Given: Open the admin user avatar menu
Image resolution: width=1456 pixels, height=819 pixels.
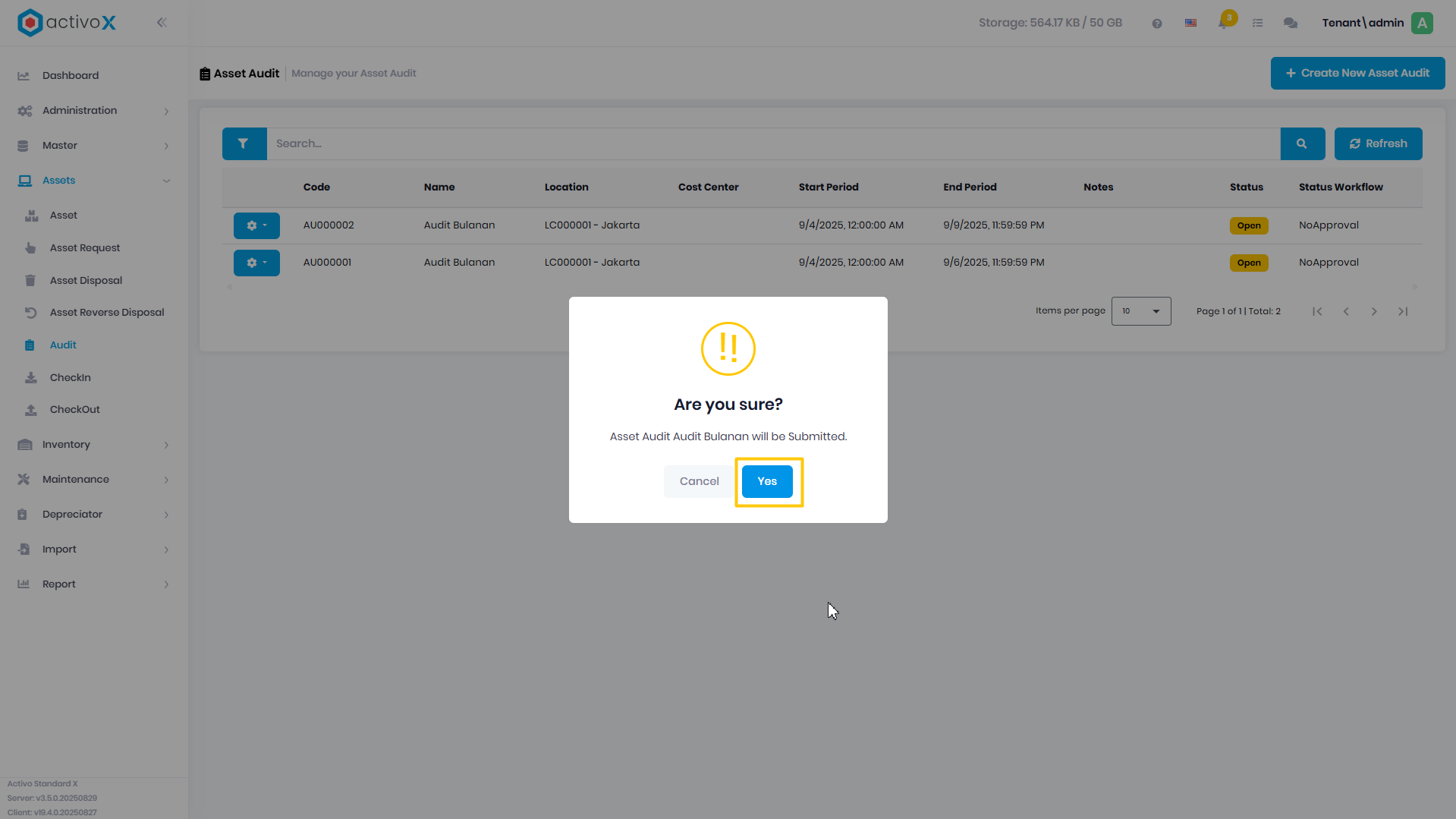Looking at the screenshot, I should coord(1423,23).
